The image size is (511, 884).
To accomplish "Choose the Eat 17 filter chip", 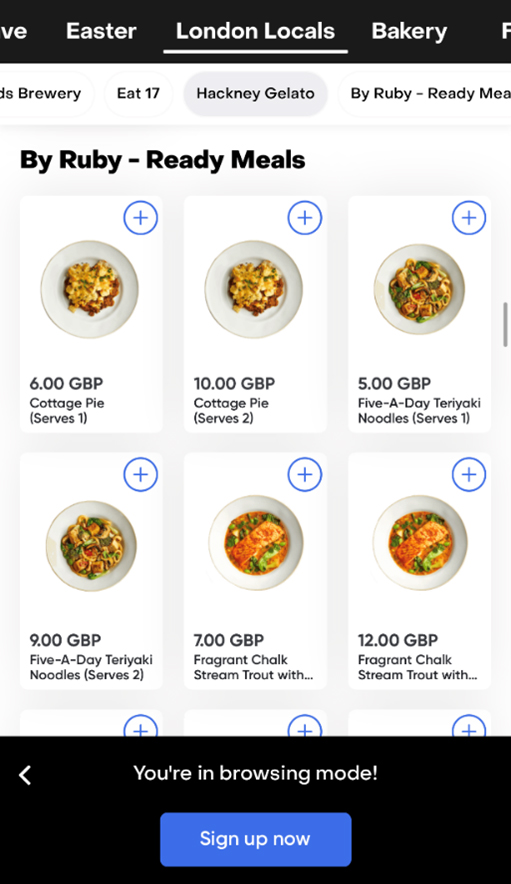I will (138, 94).
